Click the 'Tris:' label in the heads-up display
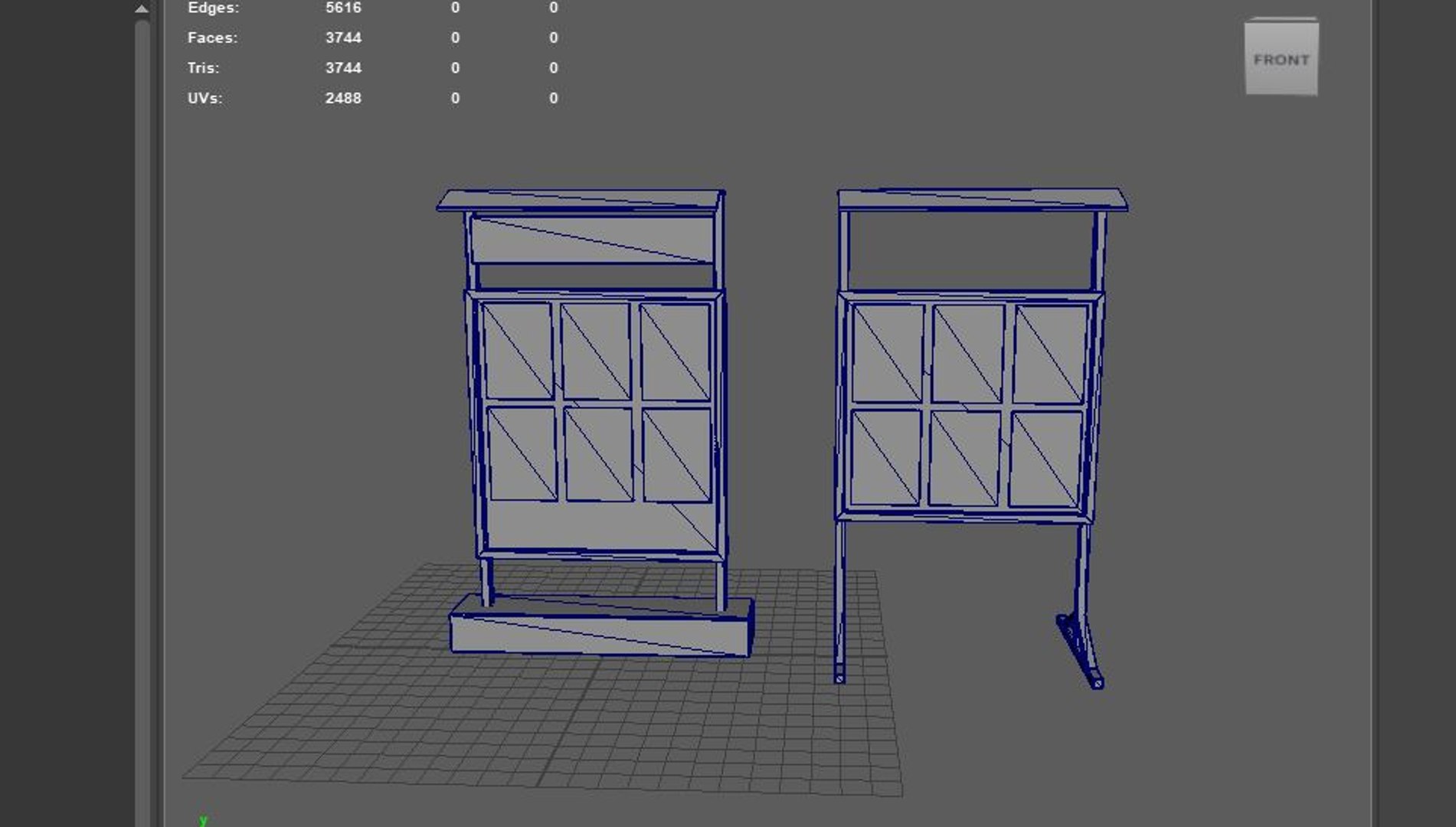Screen dimensions: 1456x827 203,68
